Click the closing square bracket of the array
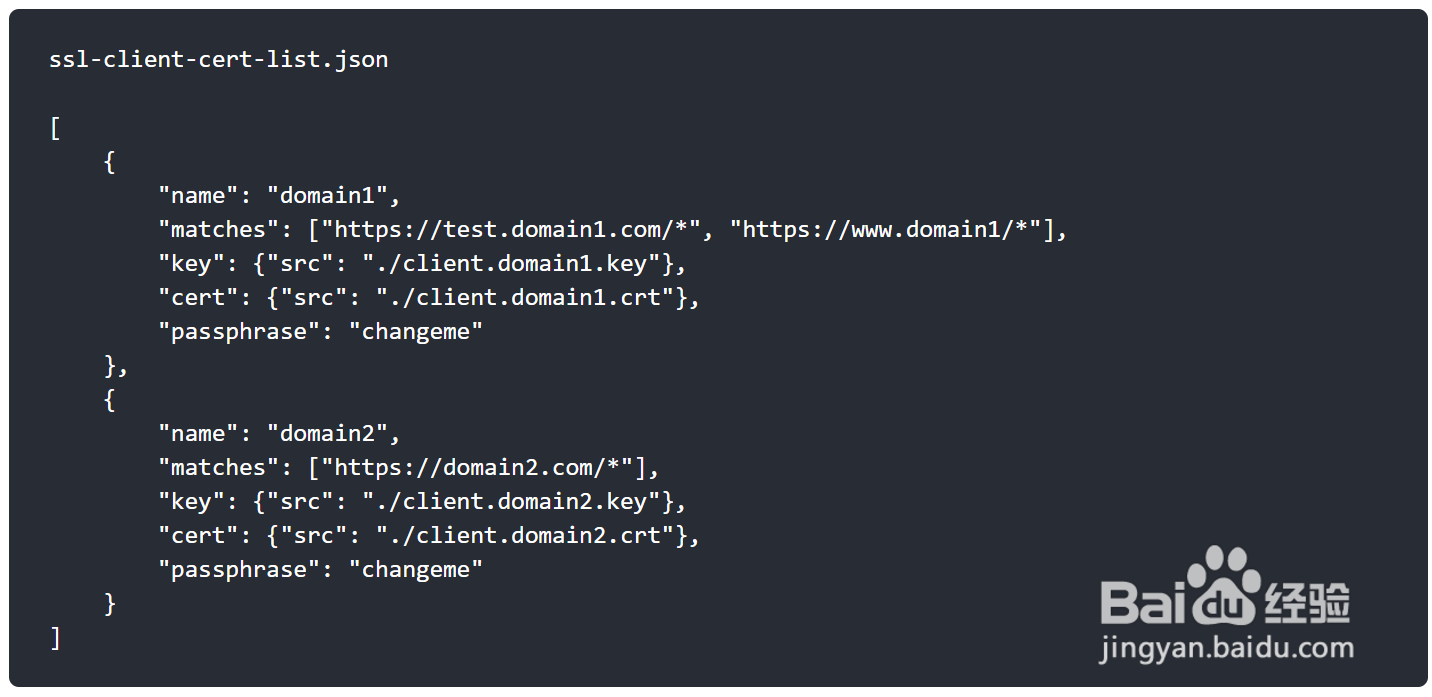The height and width of the screenshot is (697, 1432). pyautogui.click(x=55, y=638)
